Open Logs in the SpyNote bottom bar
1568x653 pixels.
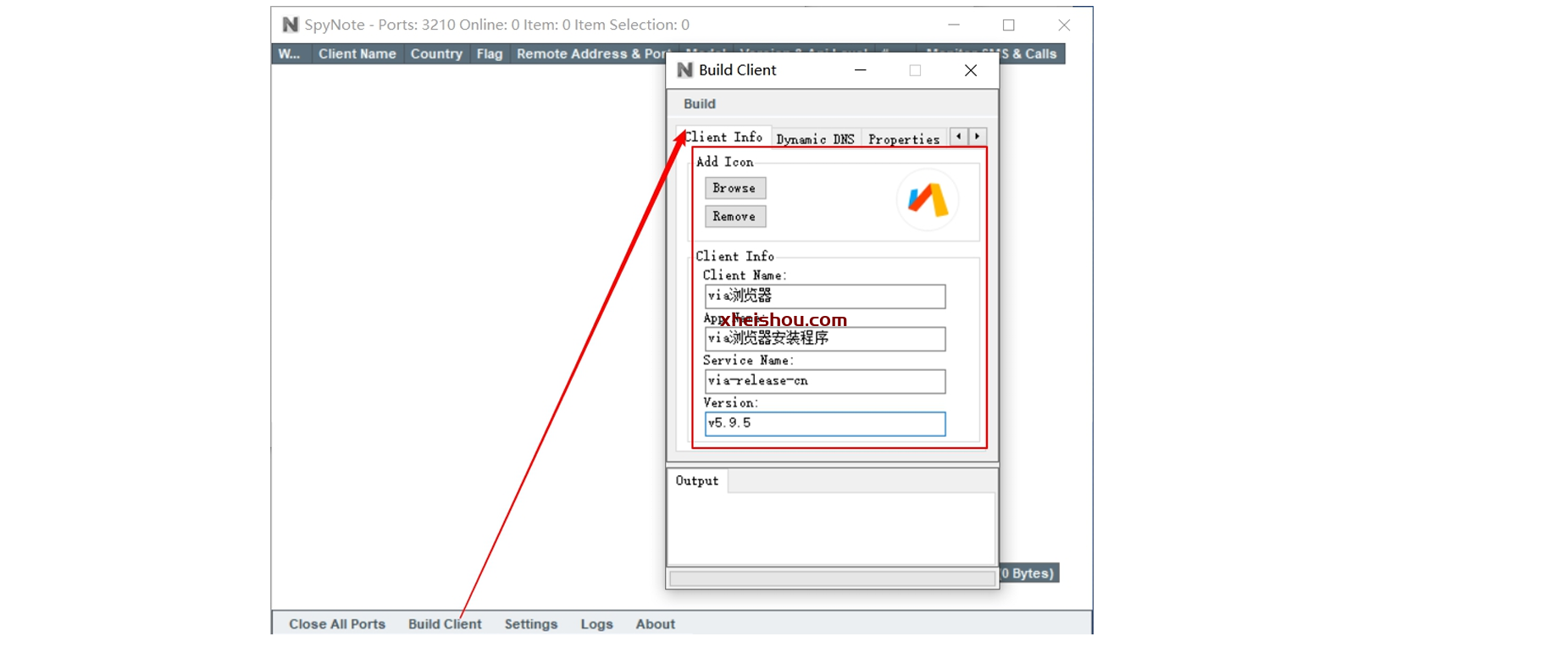[596, 624]
